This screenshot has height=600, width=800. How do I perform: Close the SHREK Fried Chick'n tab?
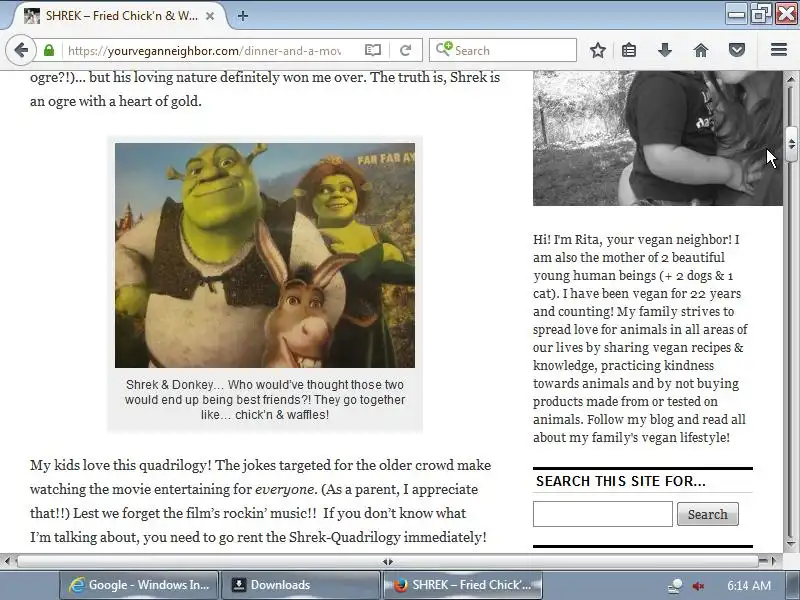click(210, 16)
